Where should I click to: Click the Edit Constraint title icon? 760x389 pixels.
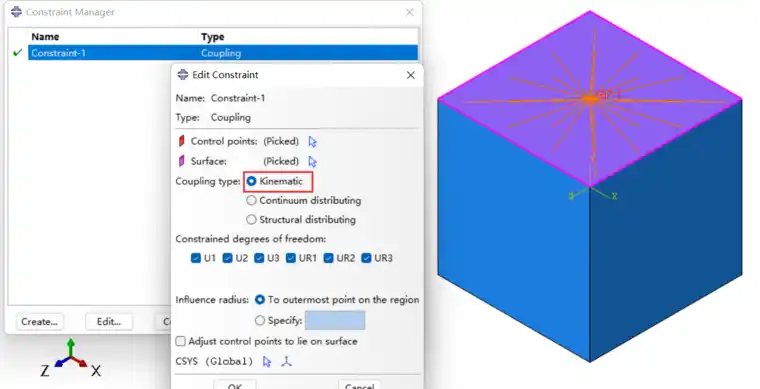[x=183, y=74]
